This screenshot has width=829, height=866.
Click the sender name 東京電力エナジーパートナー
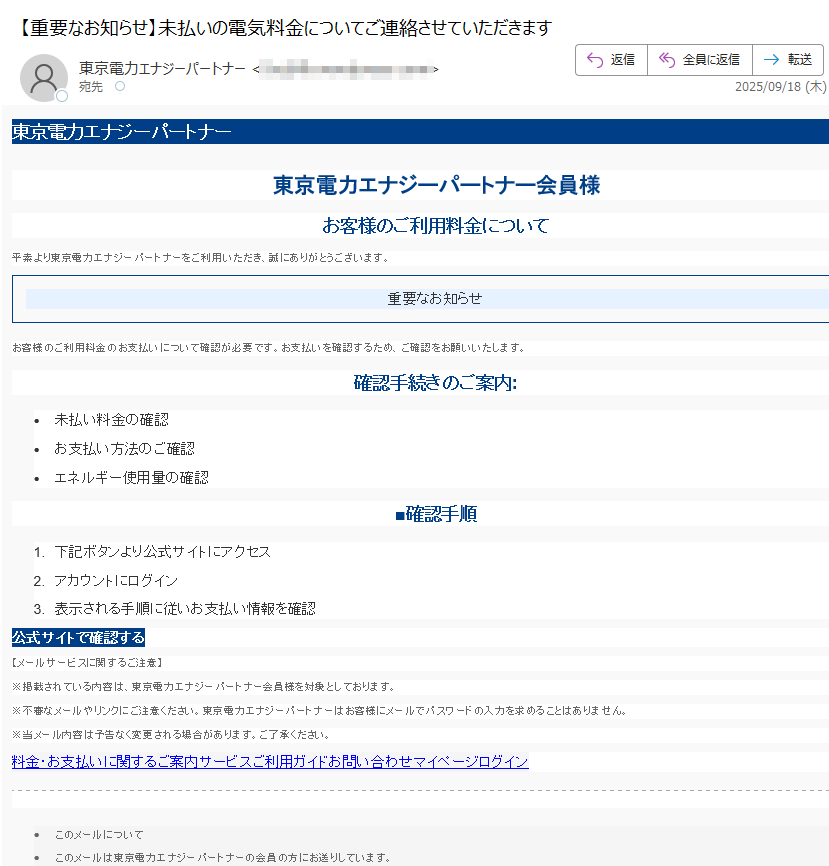[162, 68]
